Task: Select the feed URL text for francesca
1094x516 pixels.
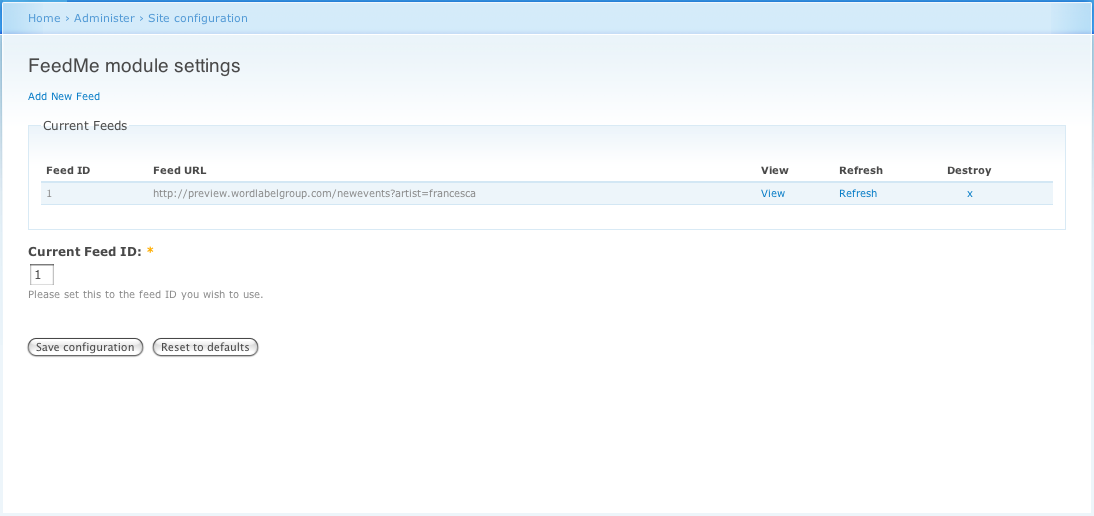Action: point(314,194)
